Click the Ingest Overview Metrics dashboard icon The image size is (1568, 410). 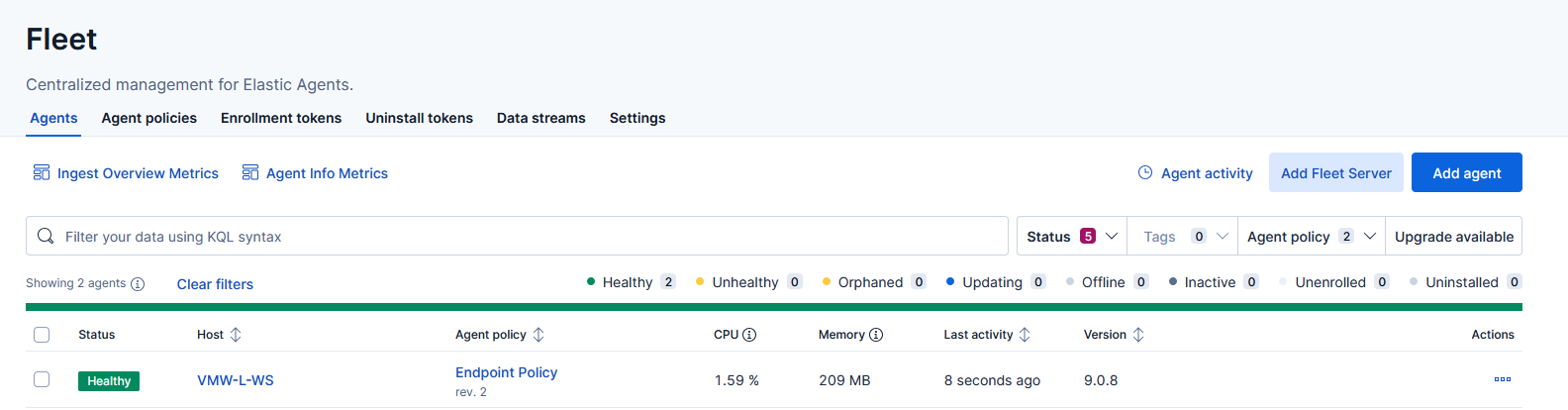tap(42, 173)
